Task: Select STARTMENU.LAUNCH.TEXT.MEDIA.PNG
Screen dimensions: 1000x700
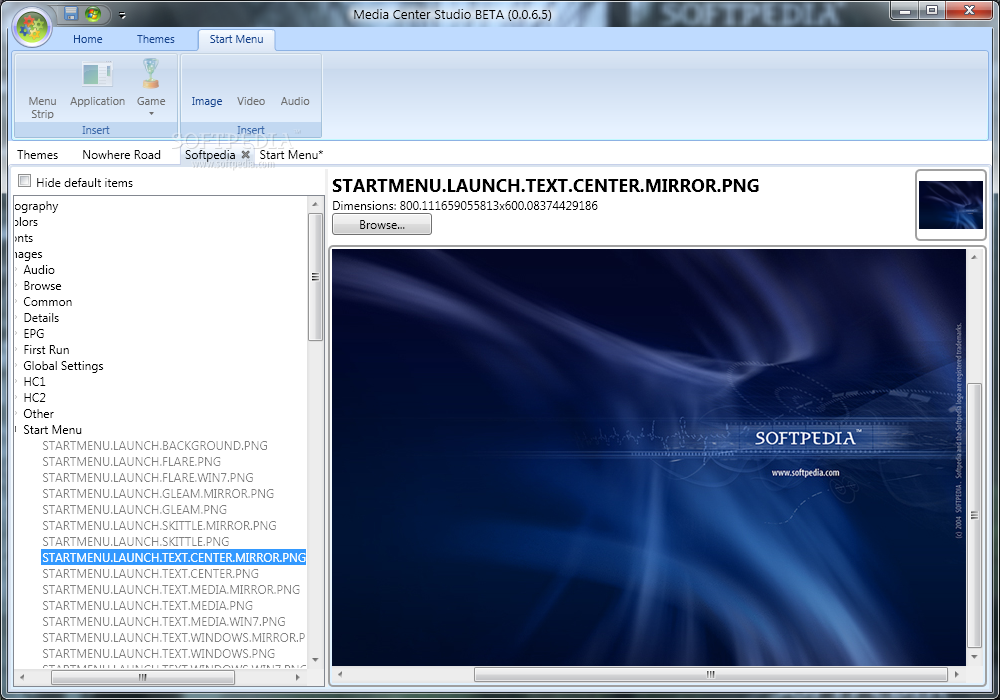Action: pyautogui.click(x=147, y=606)
